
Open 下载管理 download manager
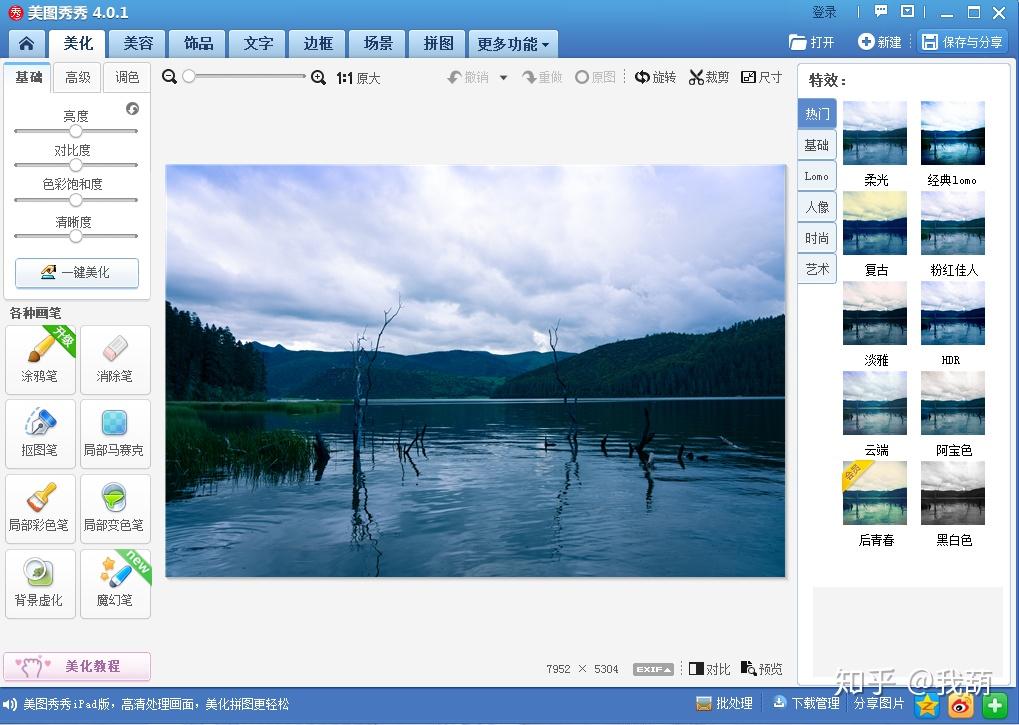[x=806, y=704]
